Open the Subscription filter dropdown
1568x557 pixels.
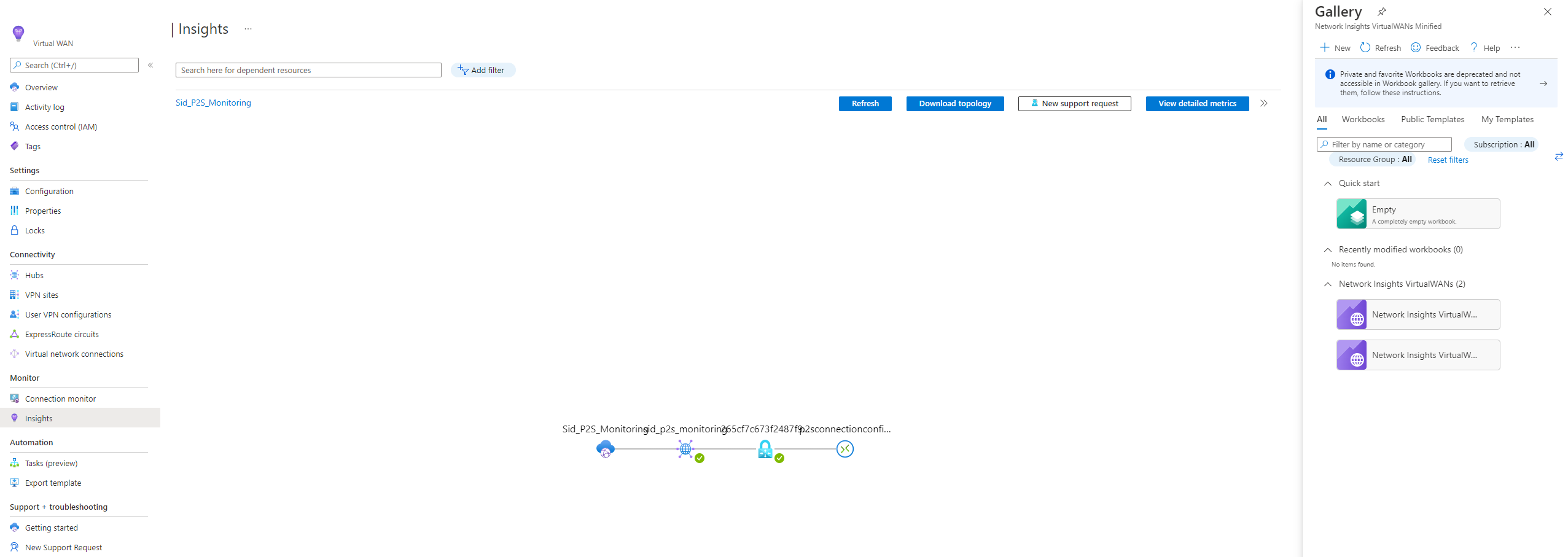coord(1502,144)
